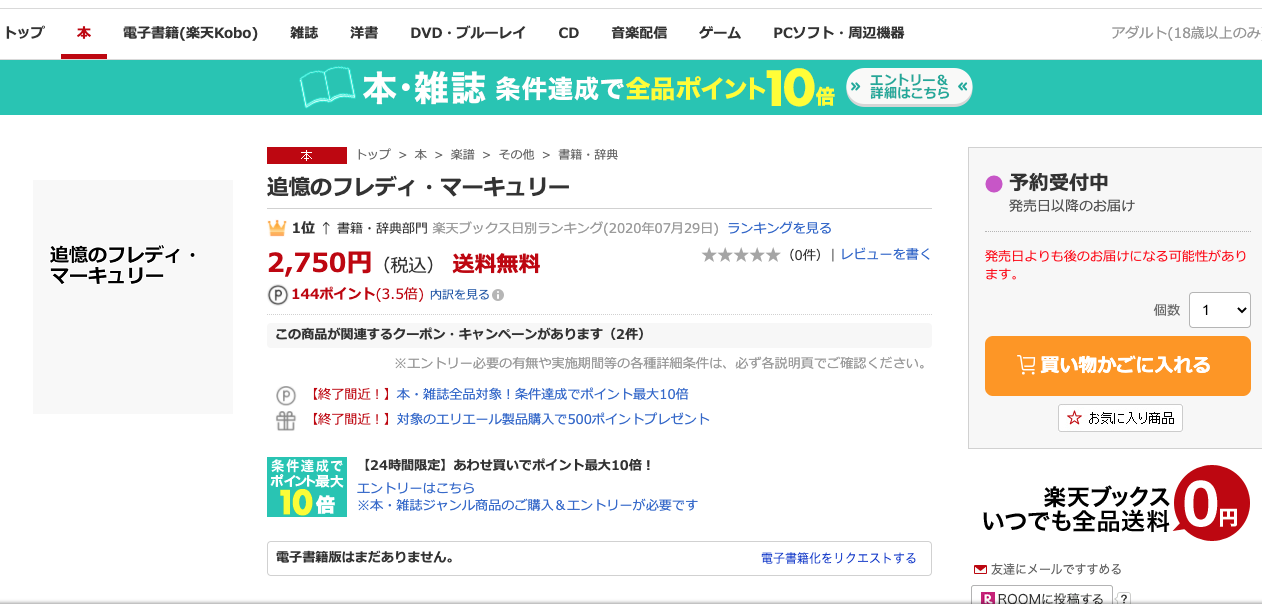Click エントリー&詳細はこちら banner button

(909, 87)
